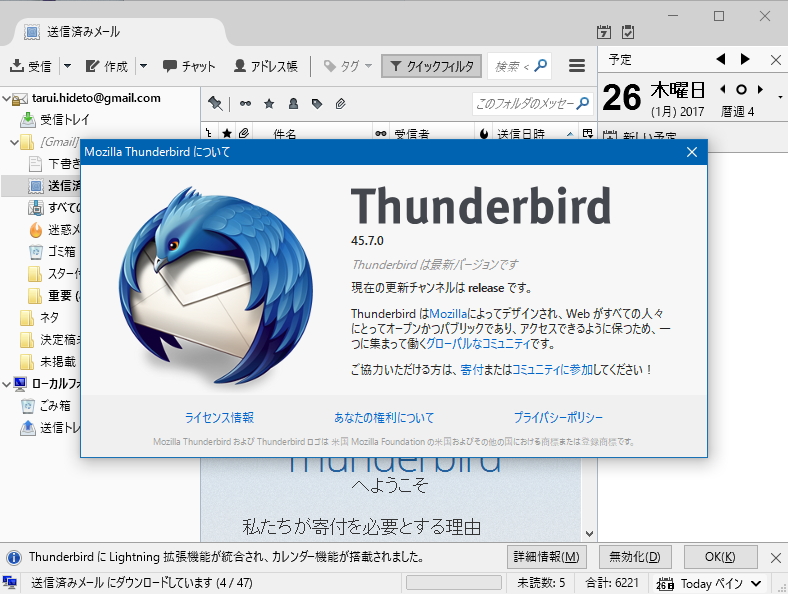Click the online status icon in status bar
The width and height of the screenshot is (788, 594).
pos(10,583)
